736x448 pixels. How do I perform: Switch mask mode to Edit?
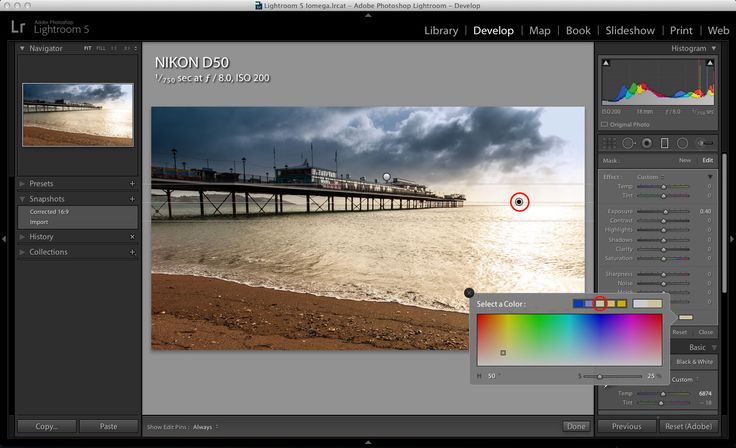click(707, 161)
